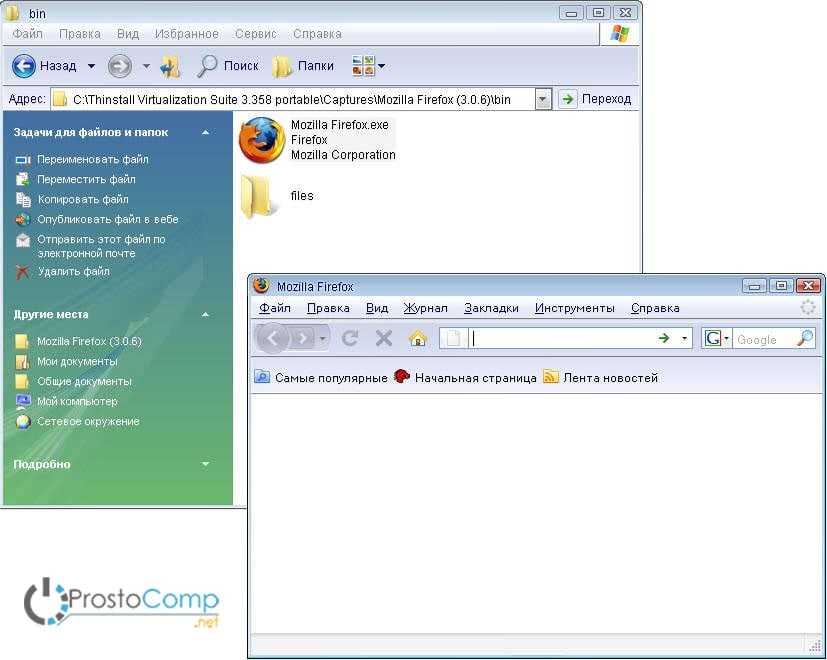
Task: Click the Explorer up-one-level folder icon
Action: coord(170,66)
